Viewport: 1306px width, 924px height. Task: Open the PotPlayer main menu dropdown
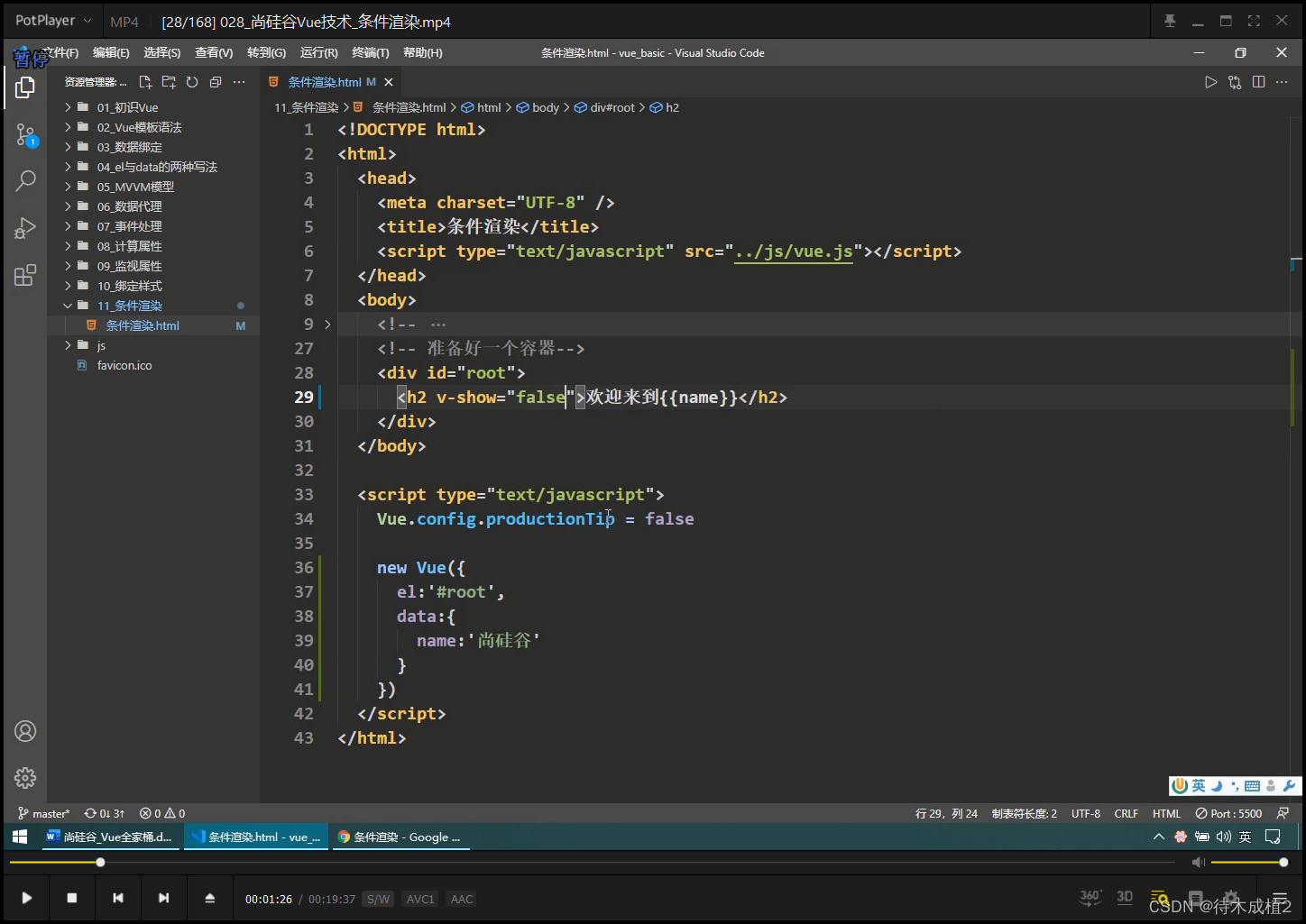[53, 21]
